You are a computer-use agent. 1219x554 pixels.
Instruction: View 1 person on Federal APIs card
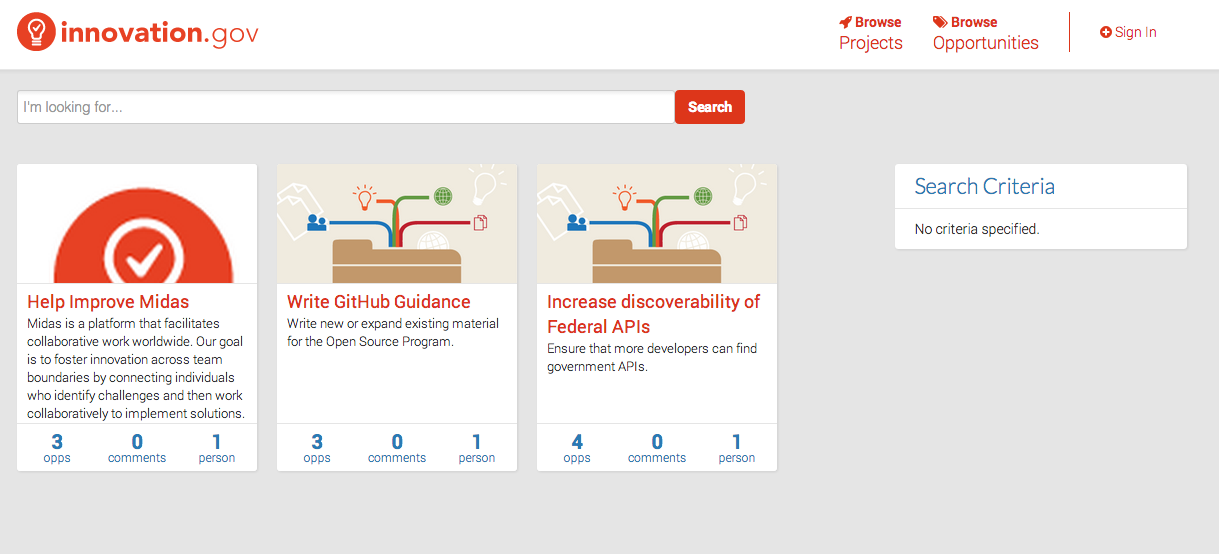(737, 447)
